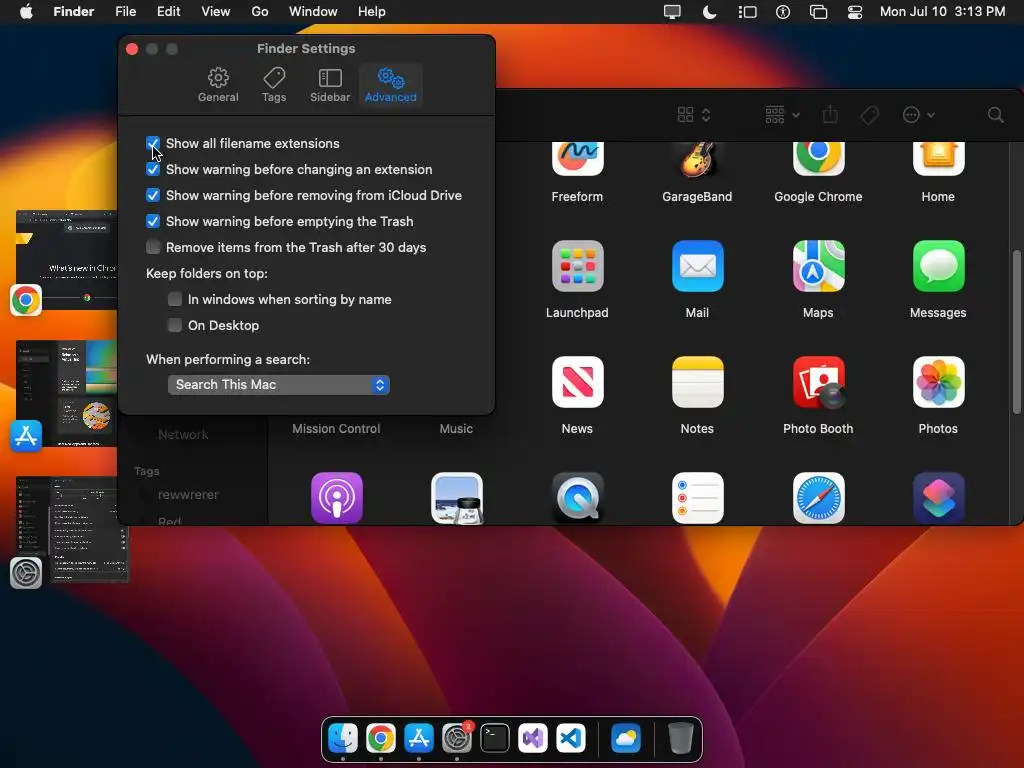Open Finder from the Dock
The height and width of the screenshot is (768, 1024).
click(x=343, y=738)
